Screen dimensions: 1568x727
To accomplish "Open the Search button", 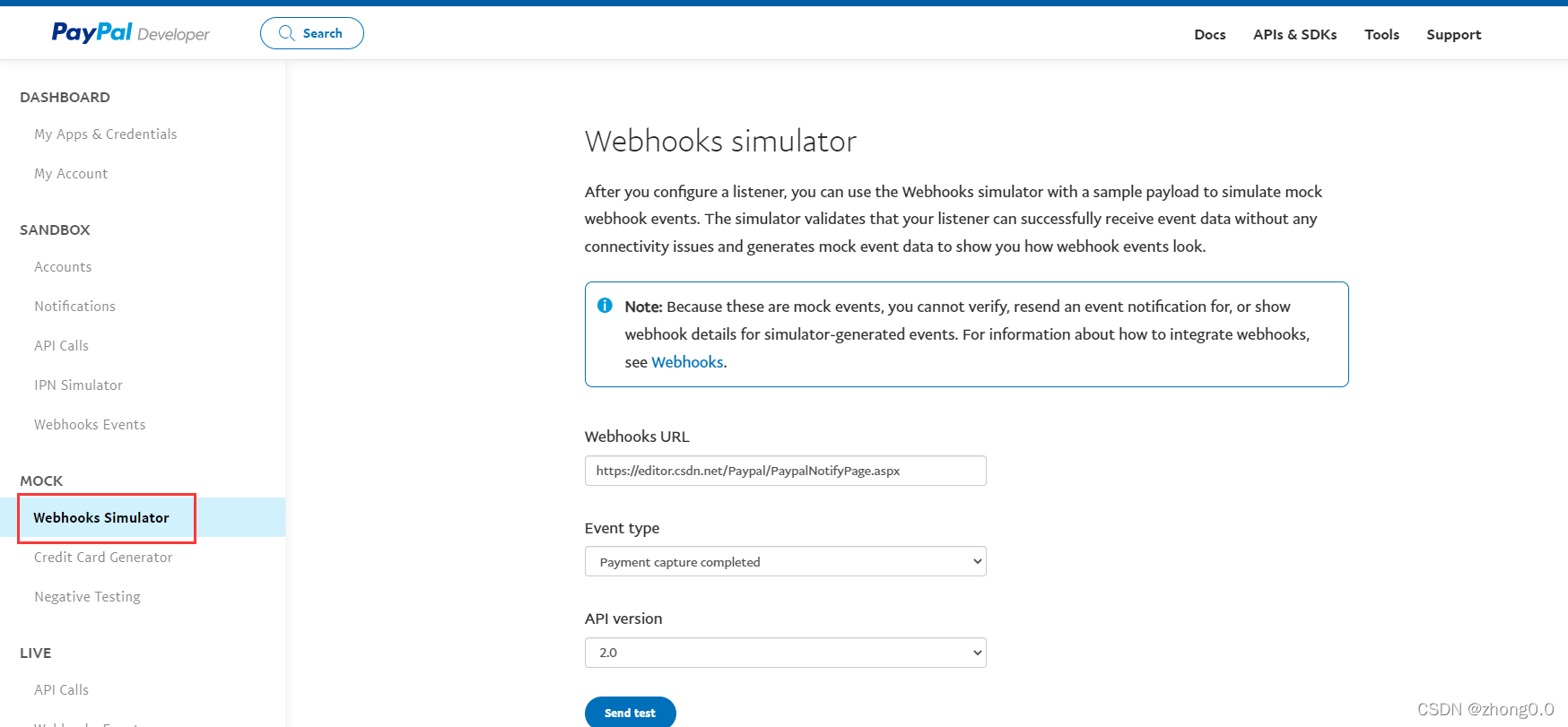I will pos(312,33).
